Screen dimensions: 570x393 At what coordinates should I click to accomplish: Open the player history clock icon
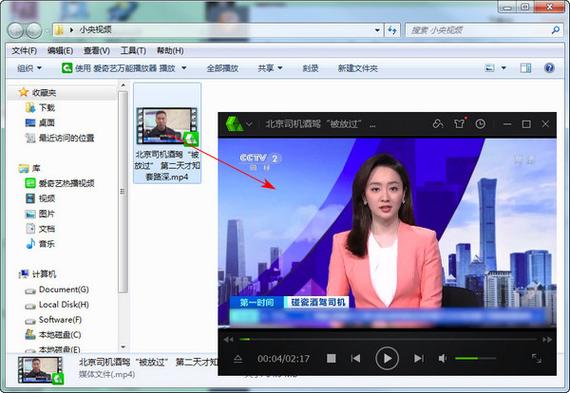[x=480, y=124]
